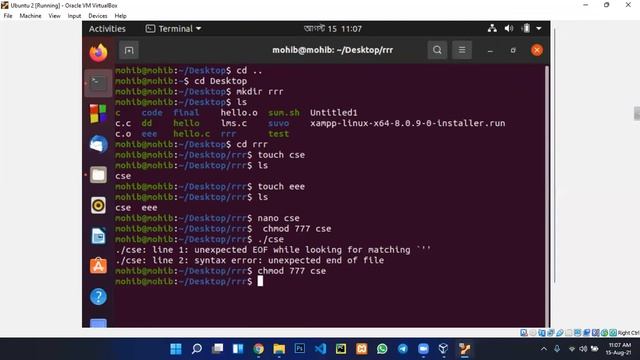Open VirtualBox File menu

pos(8,16)
